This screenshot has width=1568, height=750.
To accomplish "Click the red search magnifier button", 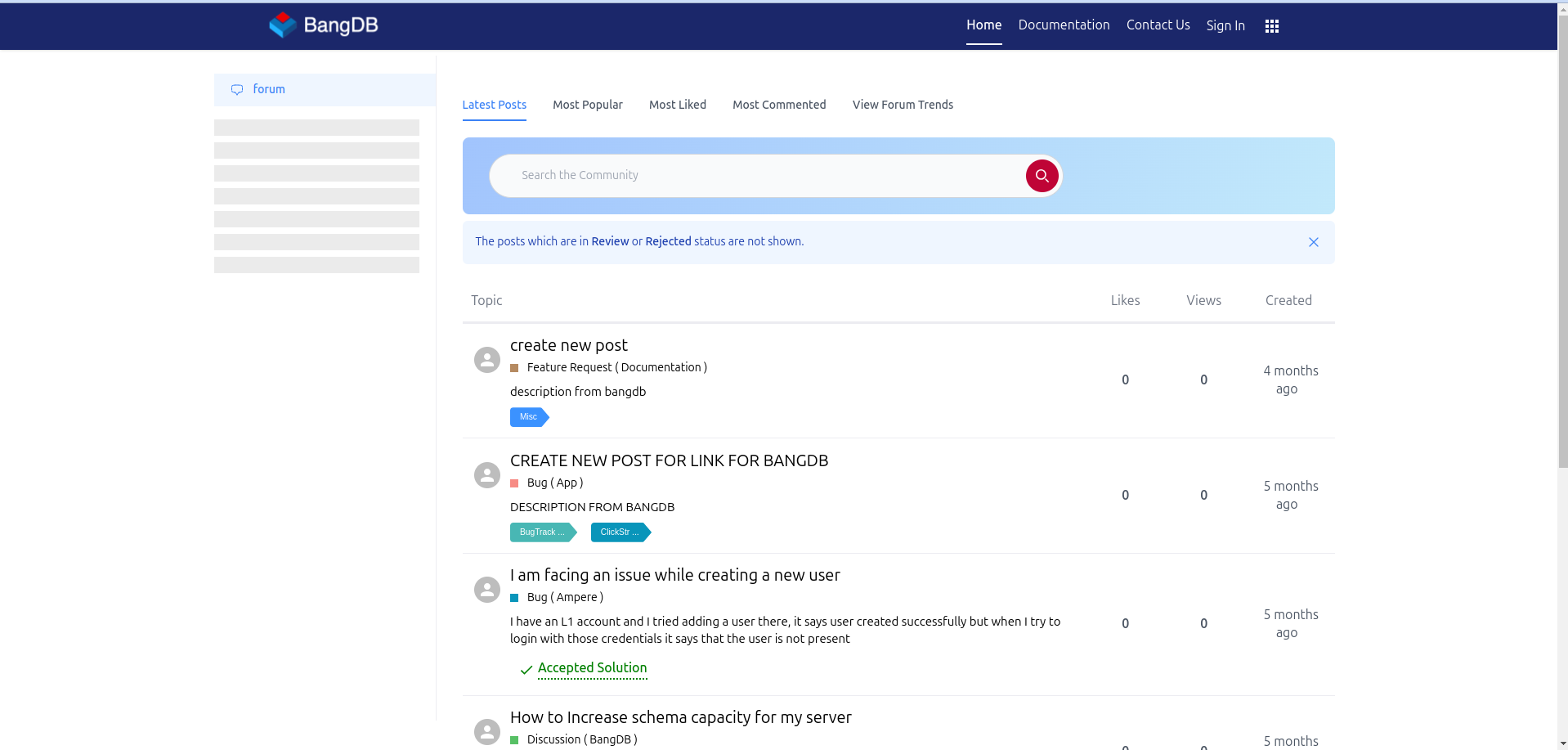I will point(1042,176).
